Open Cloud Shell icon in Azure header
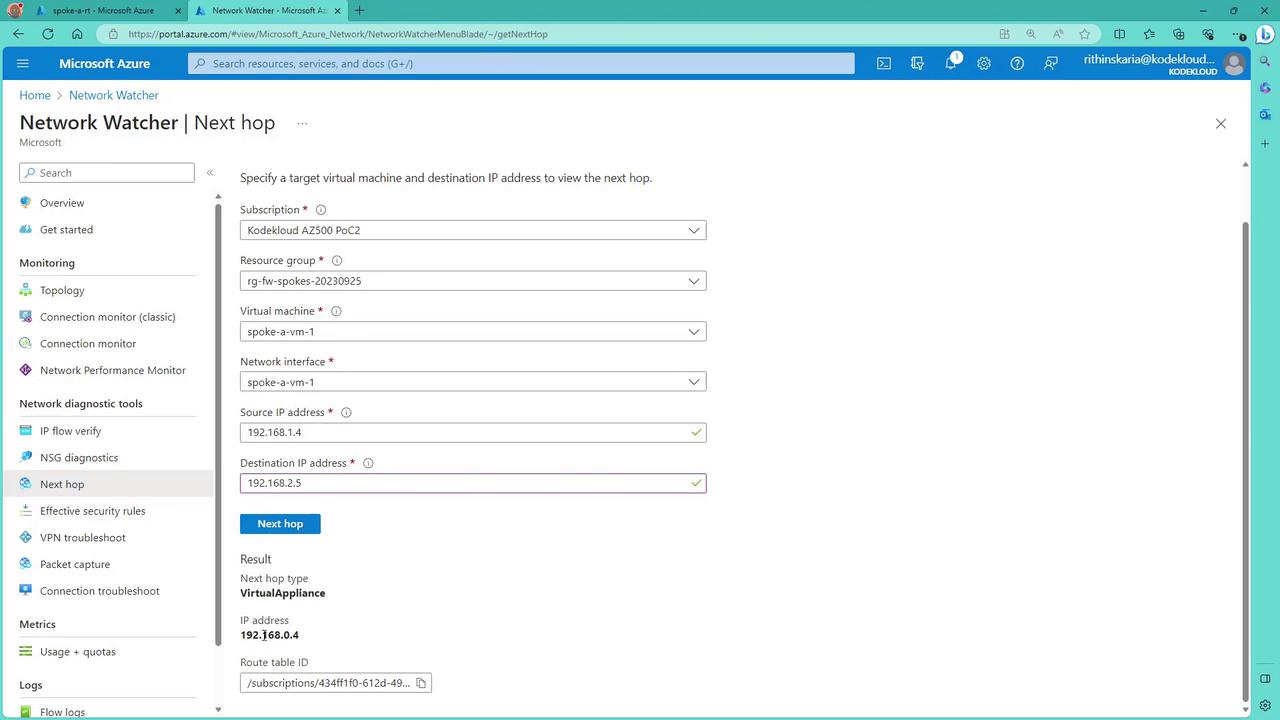This screenshot has height=720, width=1280. [x=884, y=63]
